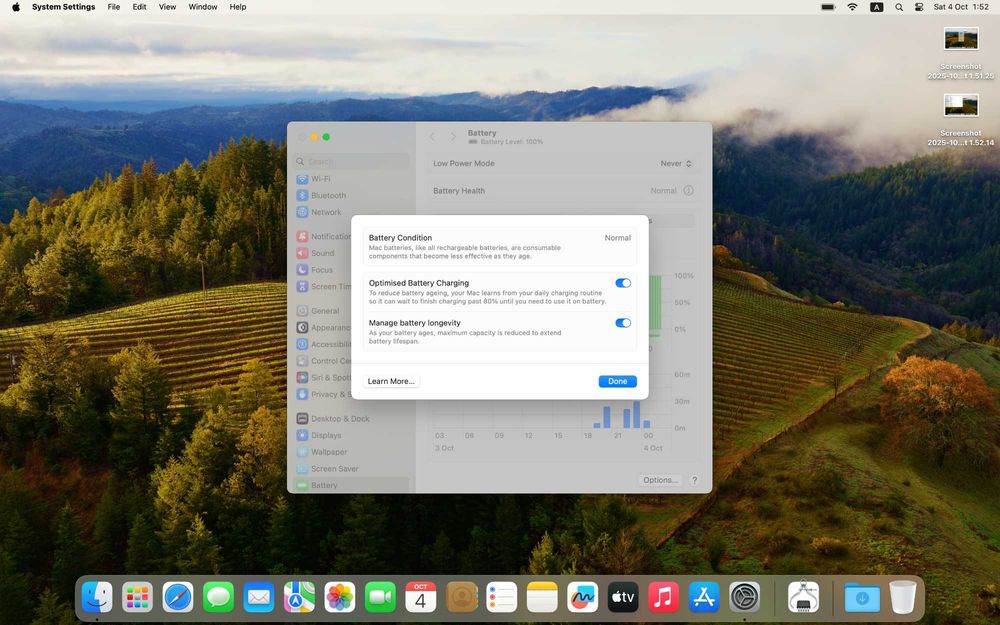Viewport: 1000px width, 625px height.
Task: Open the Apple menu
Action: click(x=16, y=7)
